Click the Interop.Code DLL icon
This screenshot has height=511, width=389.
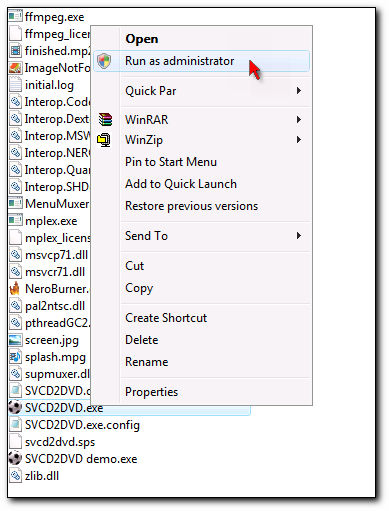[15, 101]
